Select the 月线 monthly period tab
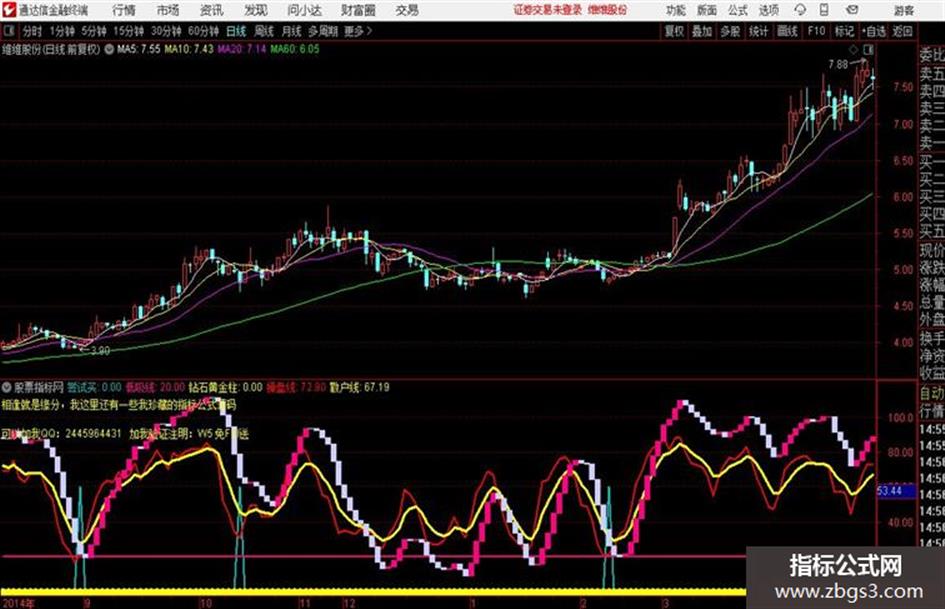This screenshot has height=609, width=945. tap(292, 31)
